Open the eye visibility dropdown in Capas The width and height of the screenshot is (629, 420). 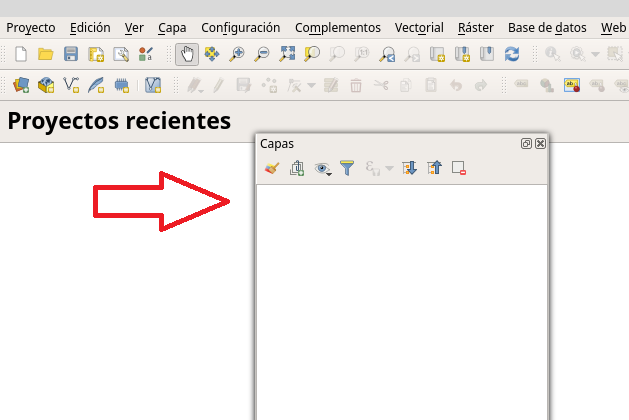click(323, 169)
